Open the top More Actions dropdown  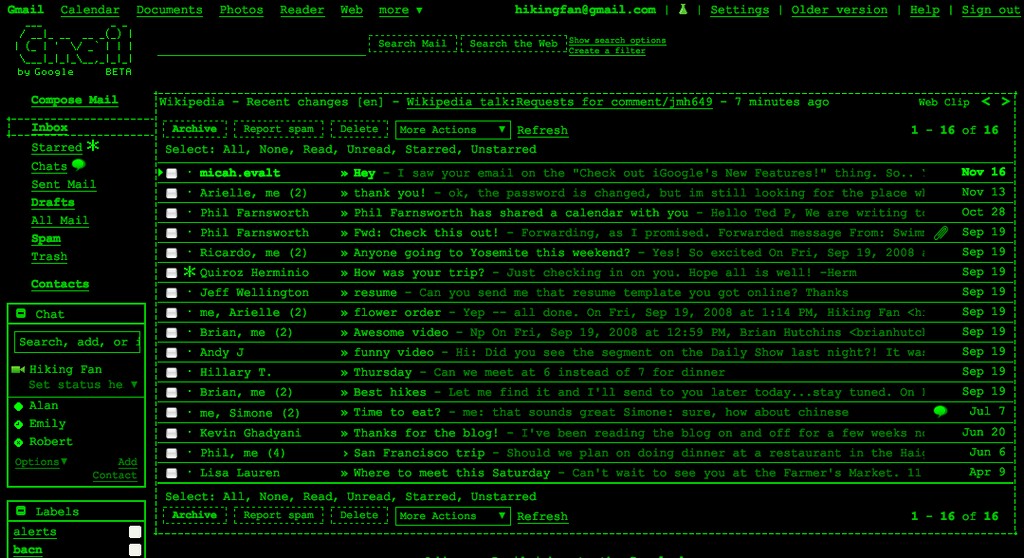click(453, 129)
